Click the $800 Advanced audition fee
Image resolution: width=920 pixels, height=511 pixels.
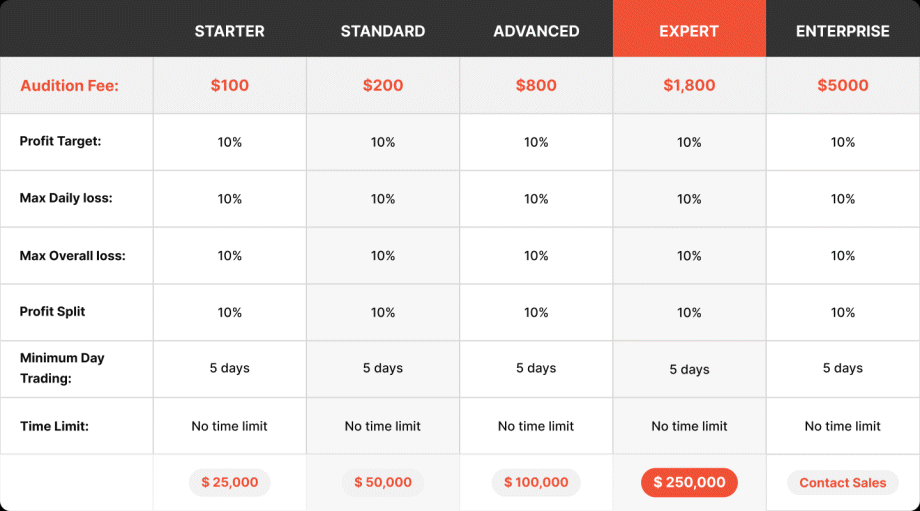point(536,86)
